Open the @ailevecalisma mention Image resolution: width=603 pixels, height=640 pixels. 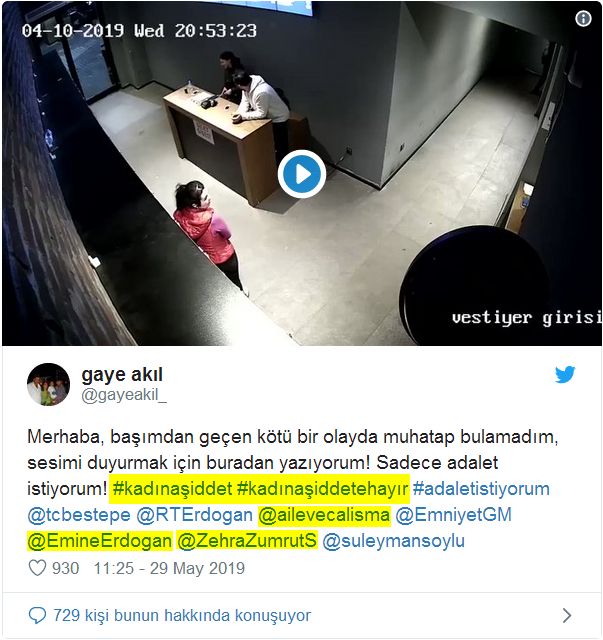coord(324,515)
